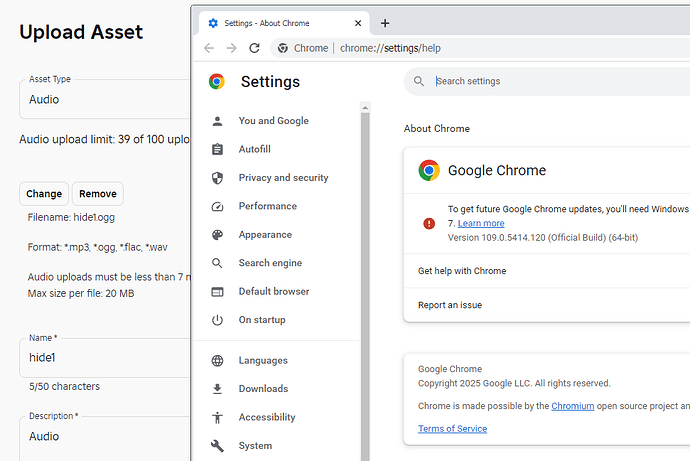
Task: Click the Search settings field
Action: click(x=547, y=81)
